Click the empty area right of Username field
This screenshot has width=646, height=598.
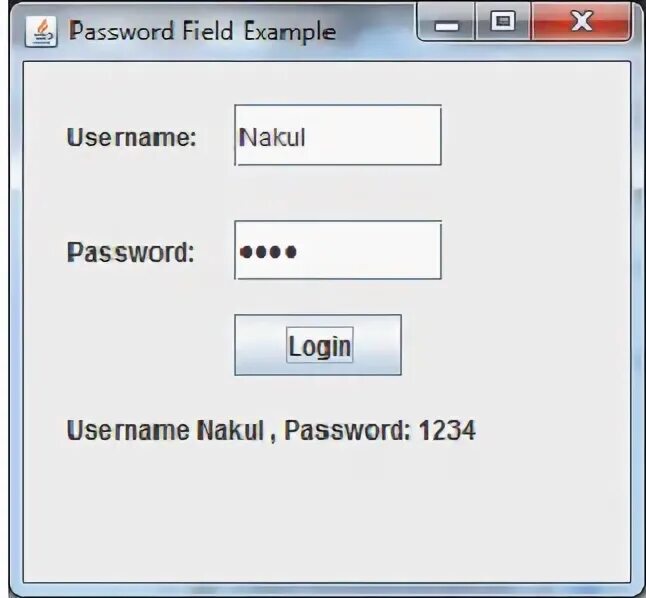[536, 135]
